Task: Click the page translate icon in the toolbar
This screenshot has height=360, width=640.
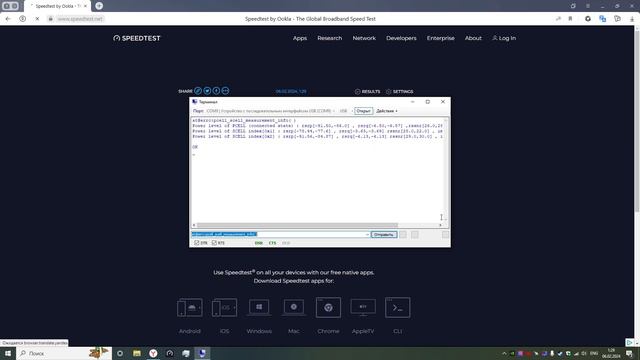Action: [x=602, y=19]
